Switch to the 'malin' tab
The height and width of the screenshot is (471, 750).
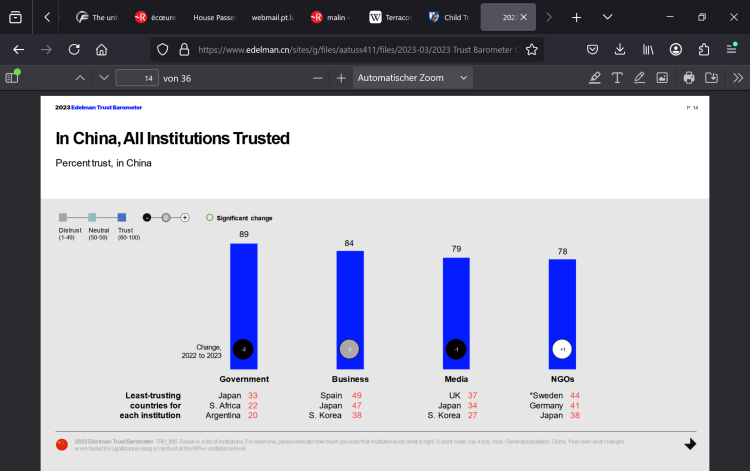(331, 17)
